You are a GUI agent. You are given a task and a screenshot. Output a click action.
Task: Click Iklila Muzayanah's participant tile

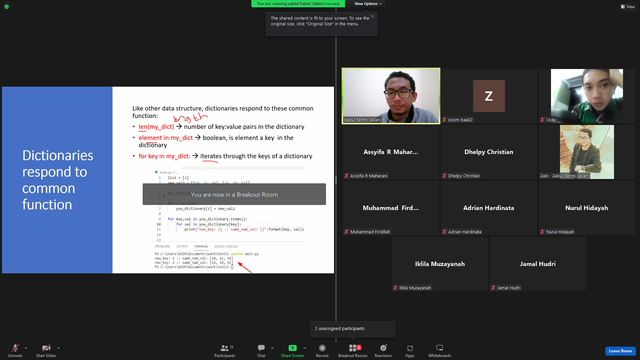click(440, 264)
